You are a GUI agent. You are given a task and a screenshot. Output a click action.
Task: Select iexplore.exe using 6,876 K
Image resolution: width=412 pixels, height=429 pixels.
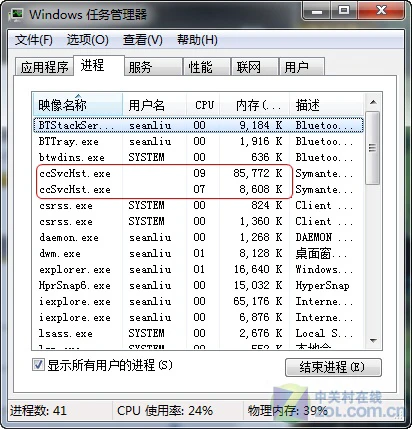pyautogui.click(x=198, y=317)
